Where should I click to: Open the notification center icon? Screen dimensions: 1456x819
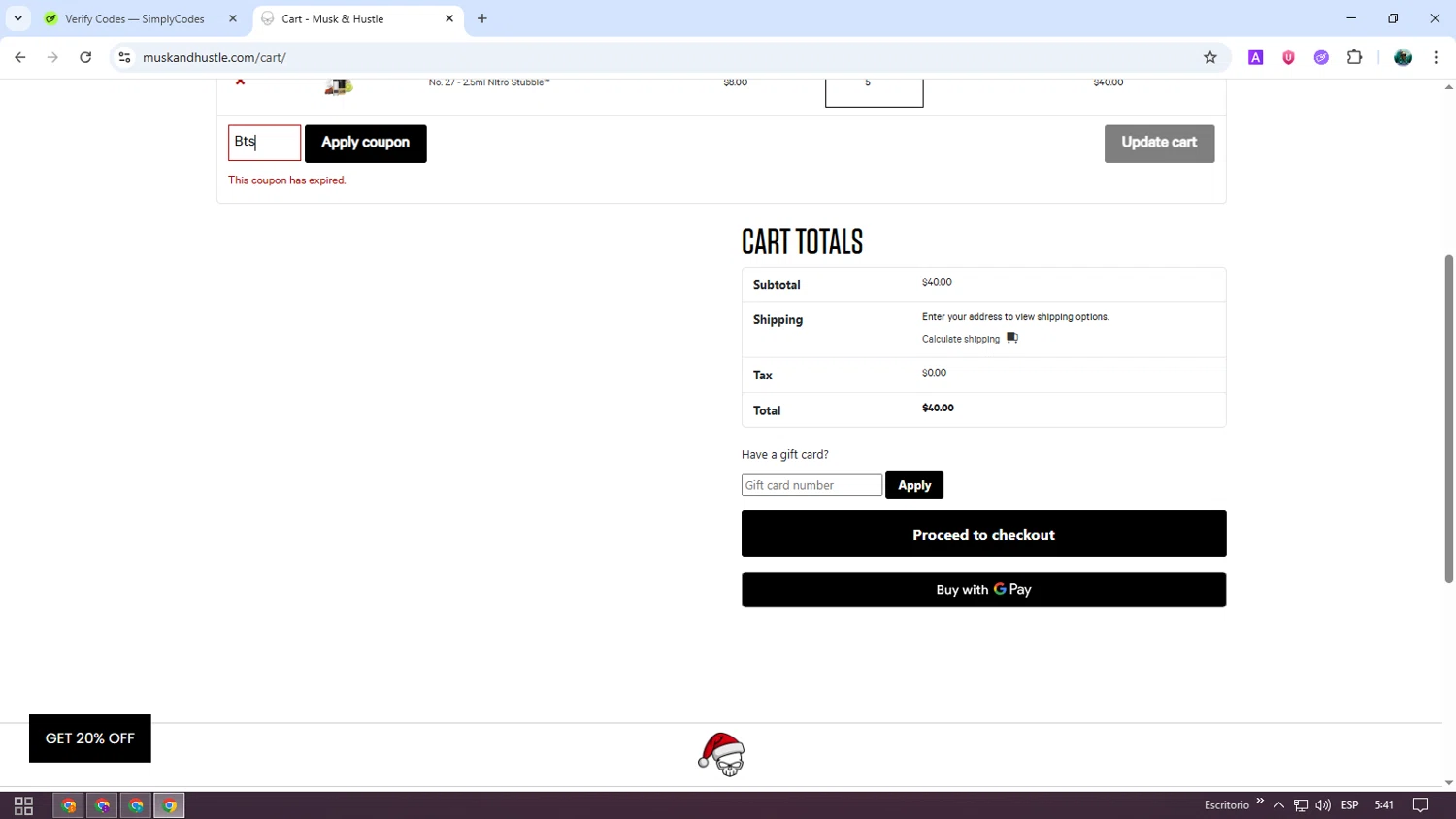coord(1420,805)
